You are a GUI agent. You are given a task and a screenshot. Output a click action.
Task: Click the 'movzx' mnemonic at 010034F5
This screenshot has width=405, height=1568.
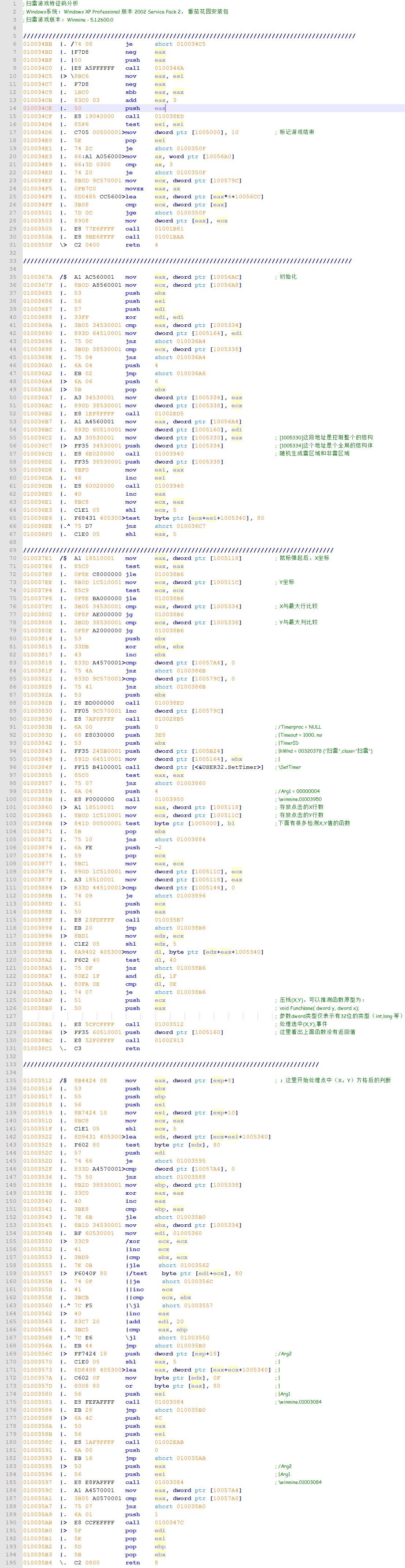(135, 189)
